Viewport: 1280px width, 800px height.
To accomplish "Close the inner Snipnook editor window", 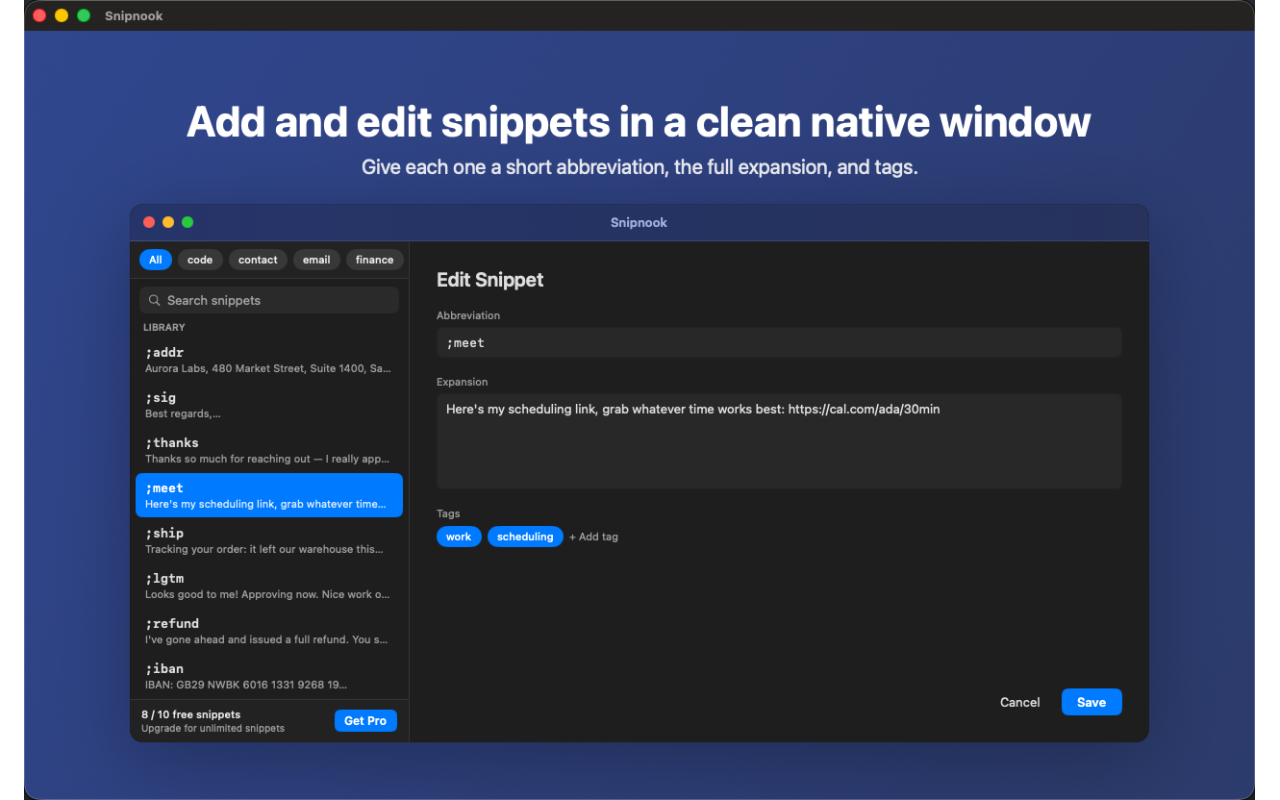I will pos(149,222).
